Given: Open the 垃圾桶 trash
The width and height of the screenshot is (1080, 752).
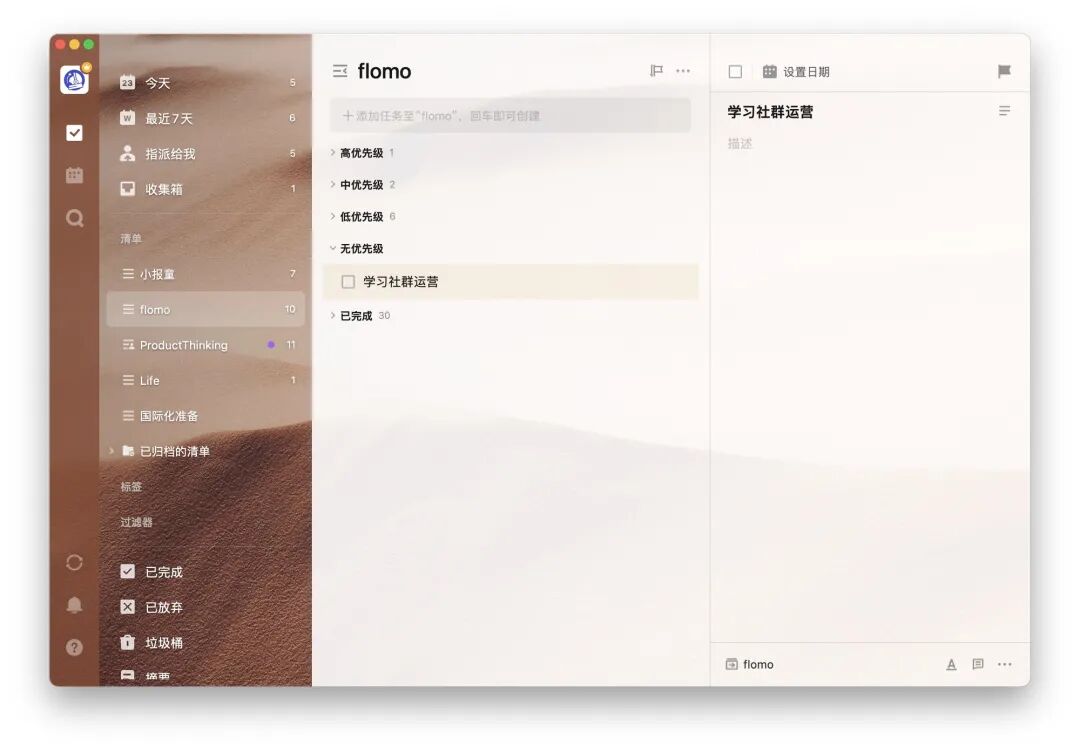Looking at the screenshot, I should point(206,643).
